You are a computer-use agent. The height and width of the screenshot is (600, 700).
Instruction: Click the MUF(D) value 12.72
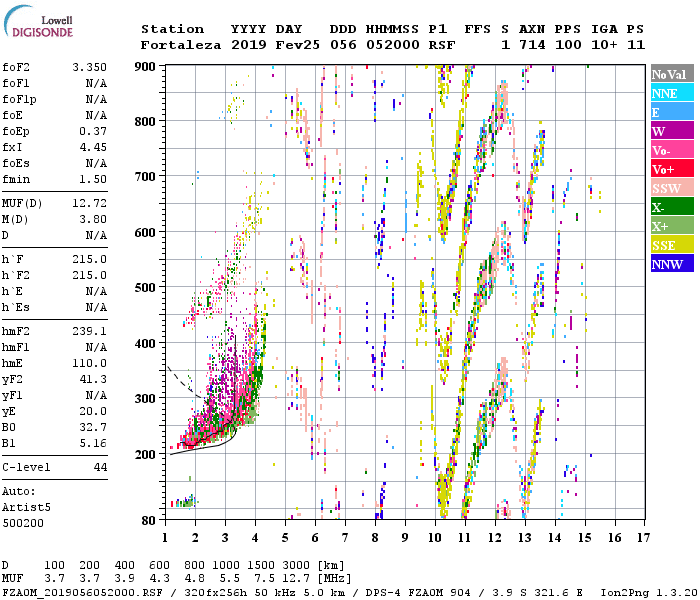(x=90, y=203)
